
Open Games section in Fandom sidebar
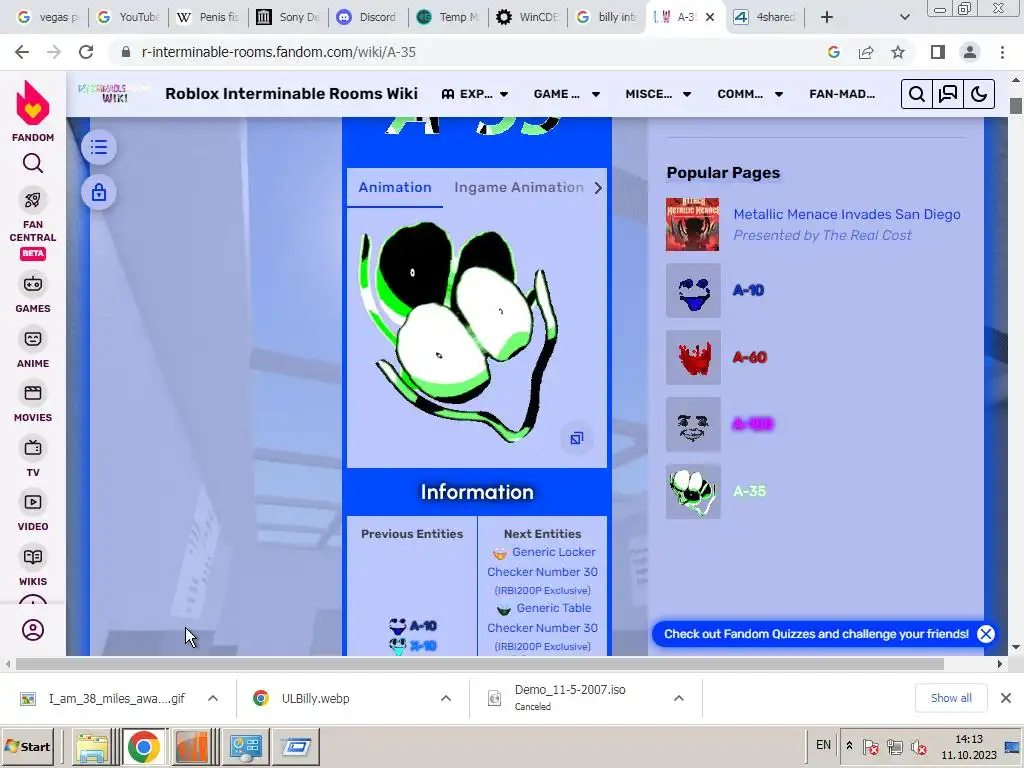pos(33,293)
